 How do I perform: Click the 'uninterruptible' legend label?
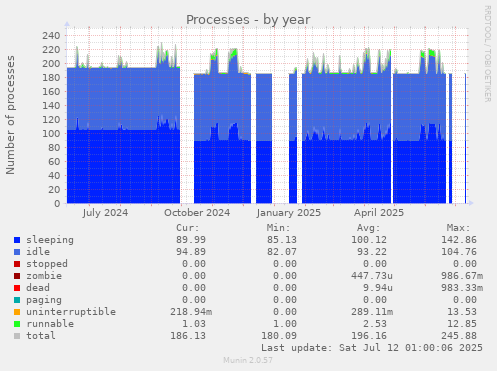(71, 312)
